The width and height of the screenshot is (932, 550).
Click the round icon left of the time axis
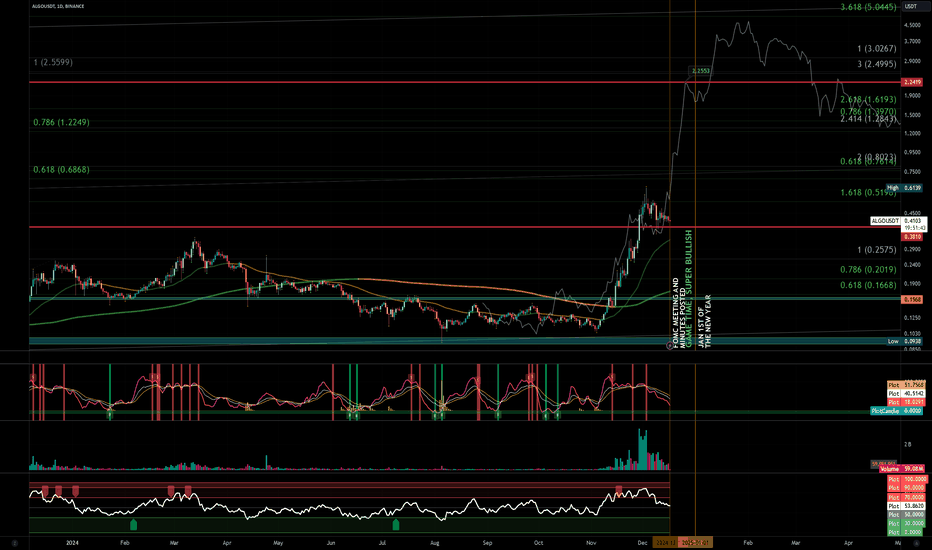click(x=15, y=543)
